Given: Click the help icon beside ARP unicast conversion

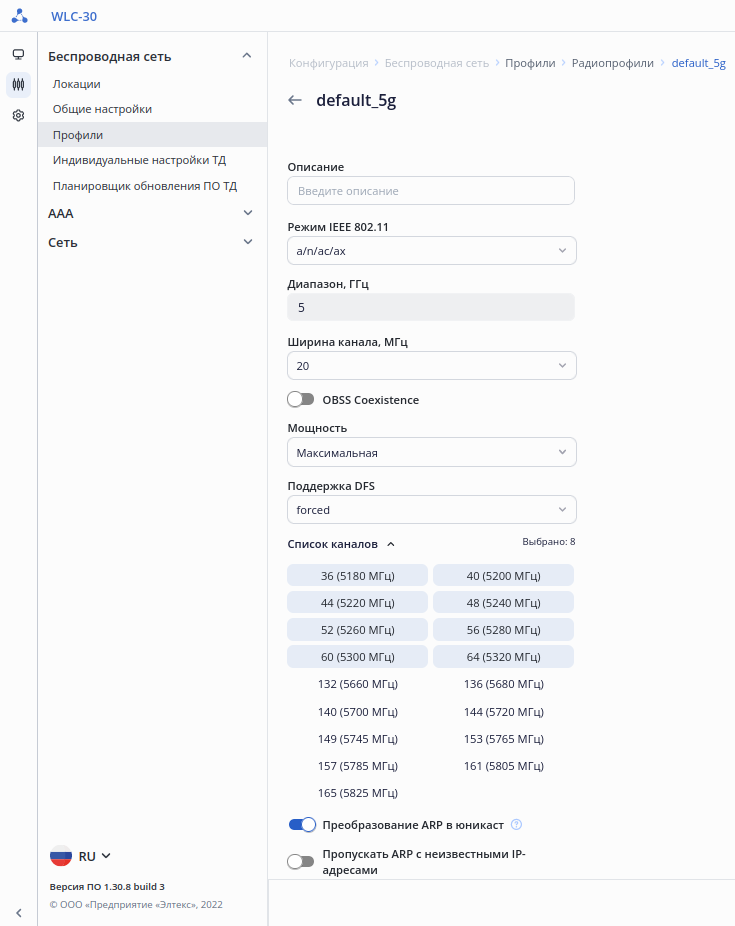Looking at the screenshot, I should click(x=516, y=825).
